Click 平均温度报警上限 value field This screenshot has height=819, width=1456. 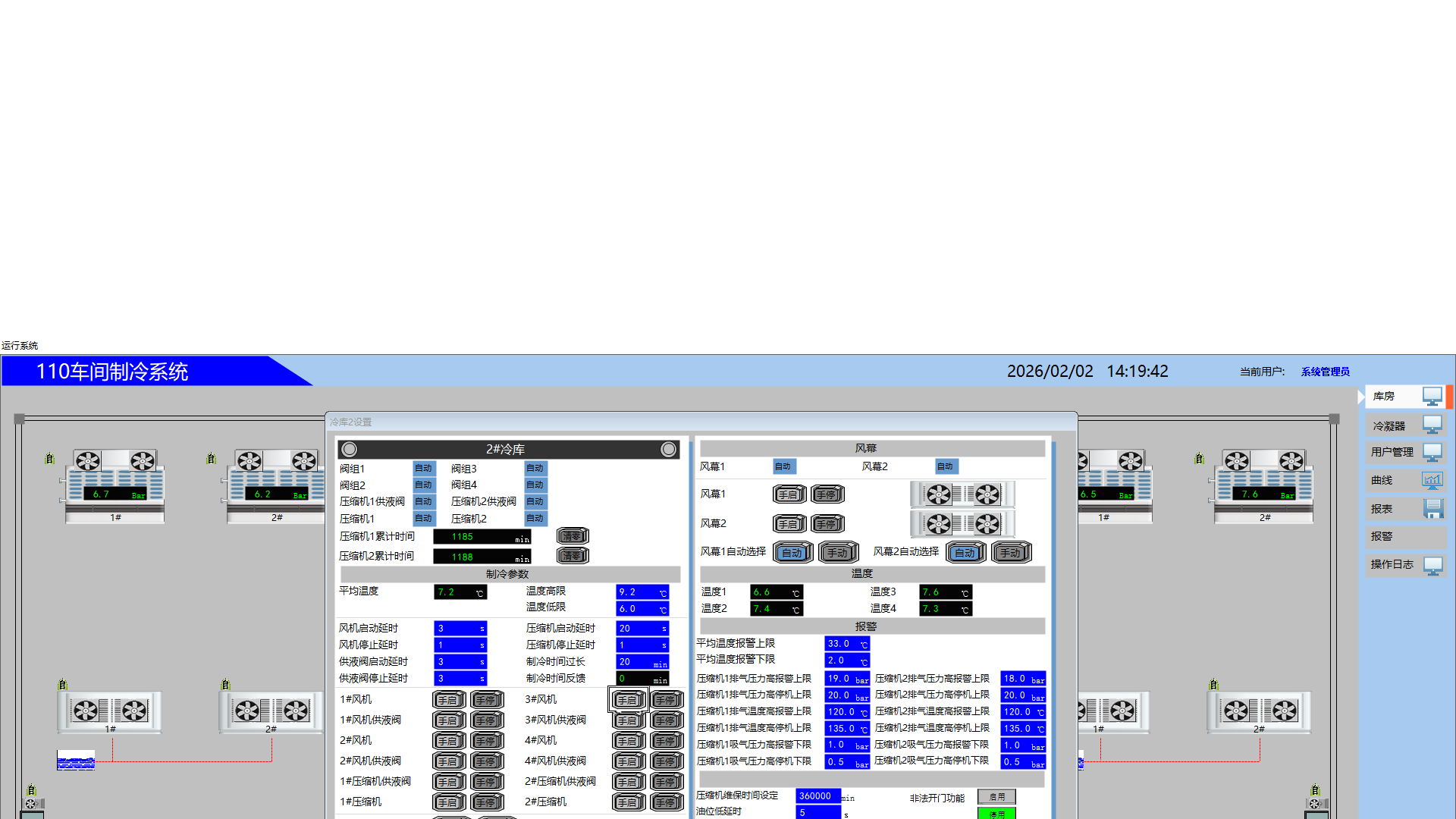point(846,644)
